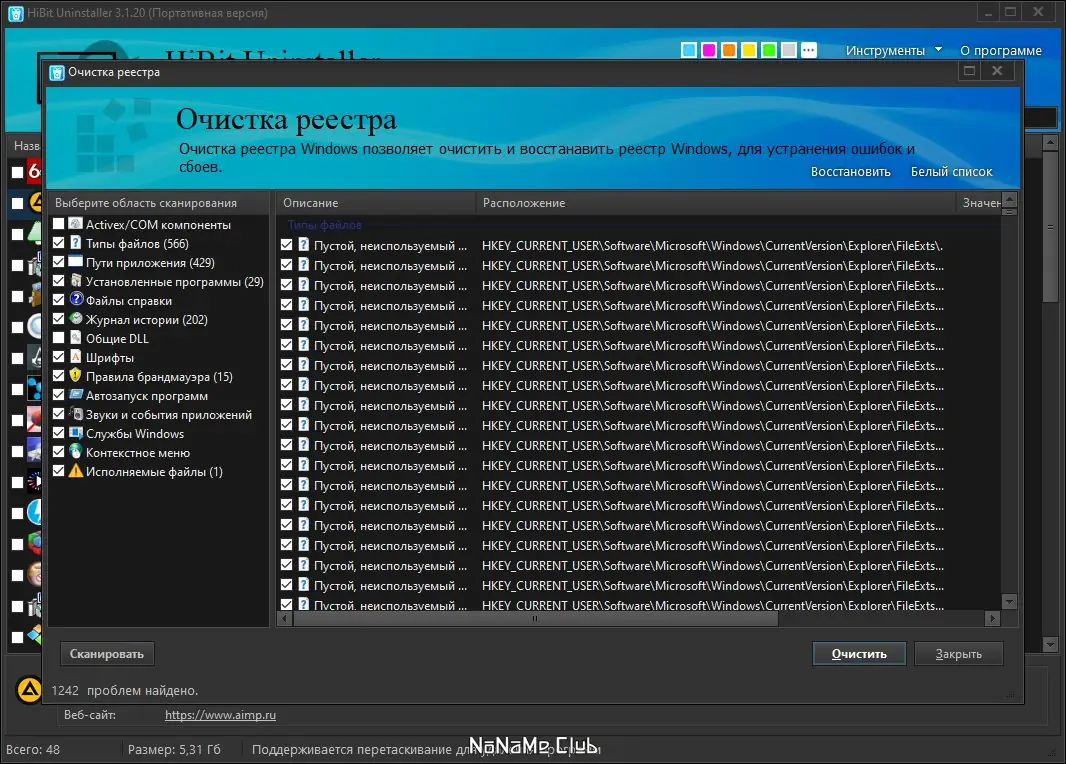The image size is (1066, 764).
Task: Uncheck the 'Типы файлов (566)' checkbox
Action: point(58,243)
